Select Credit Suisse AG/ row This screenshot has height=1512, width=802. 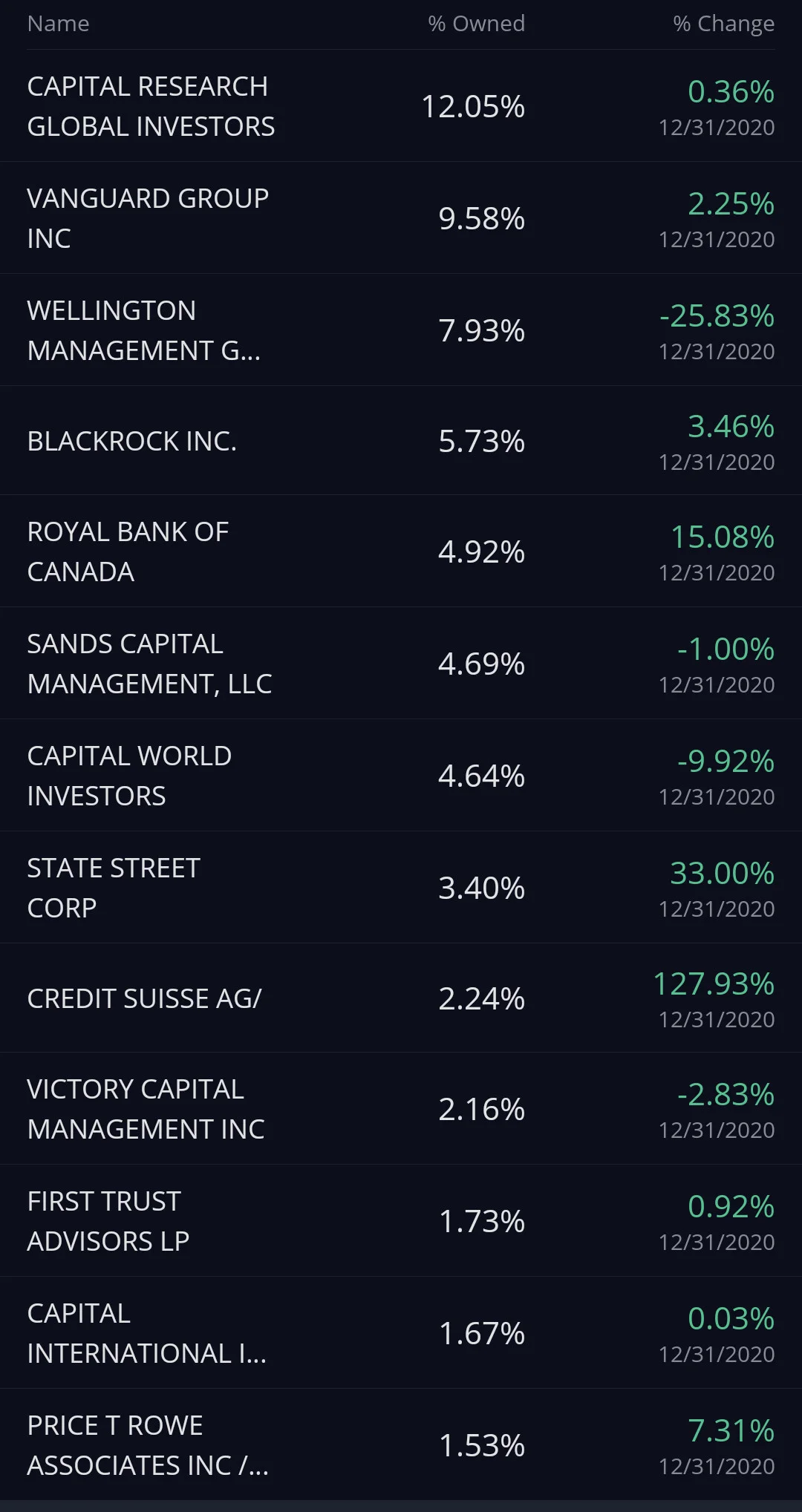401,998
